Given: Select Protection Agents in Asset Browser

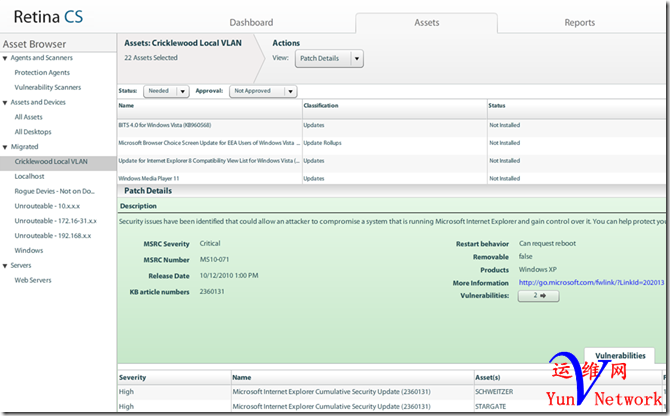Looking at the screenshot, I should 42,73.
